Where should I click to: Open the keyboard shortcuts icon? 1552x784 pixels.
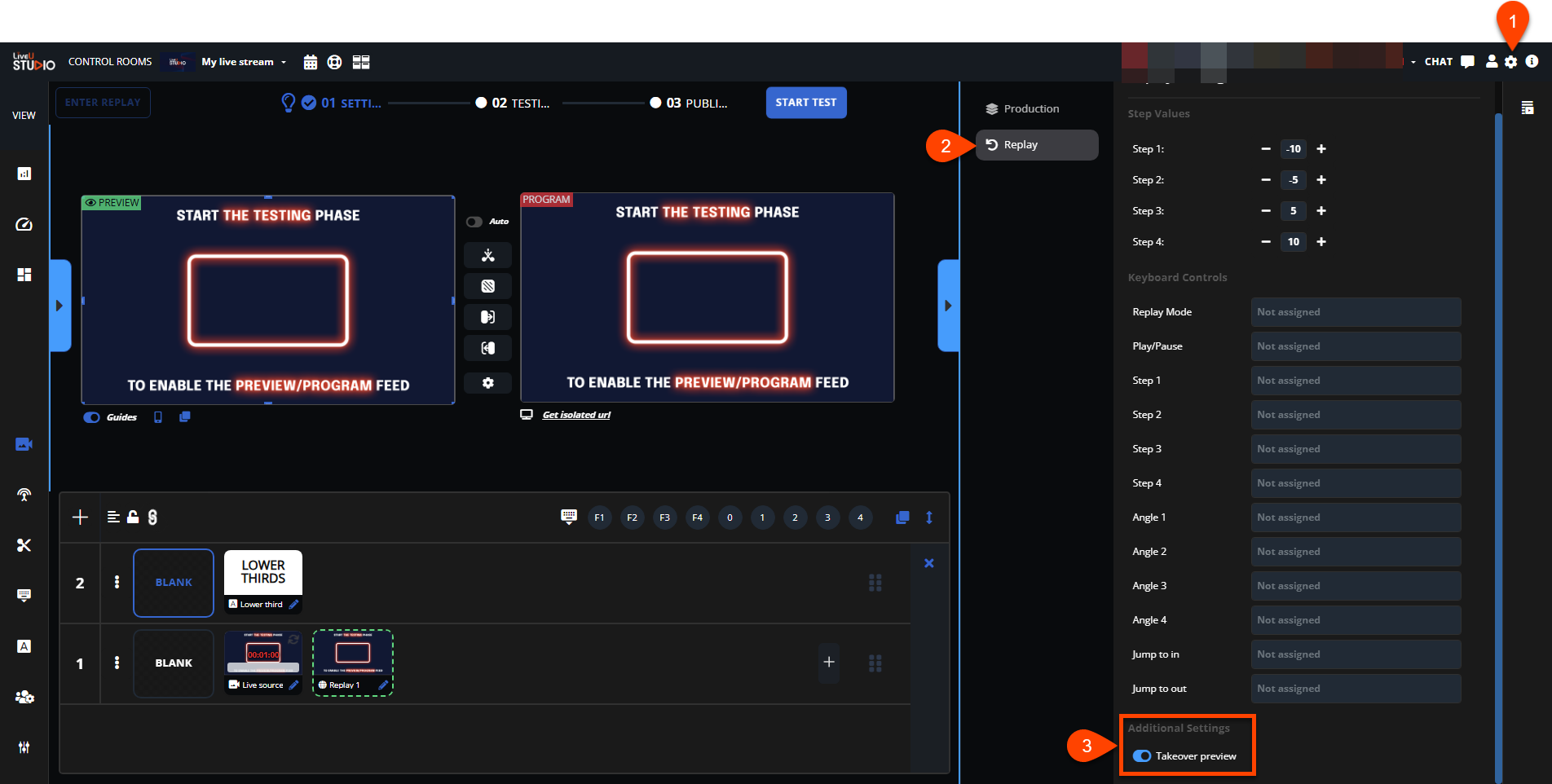(x=569, y=517)
